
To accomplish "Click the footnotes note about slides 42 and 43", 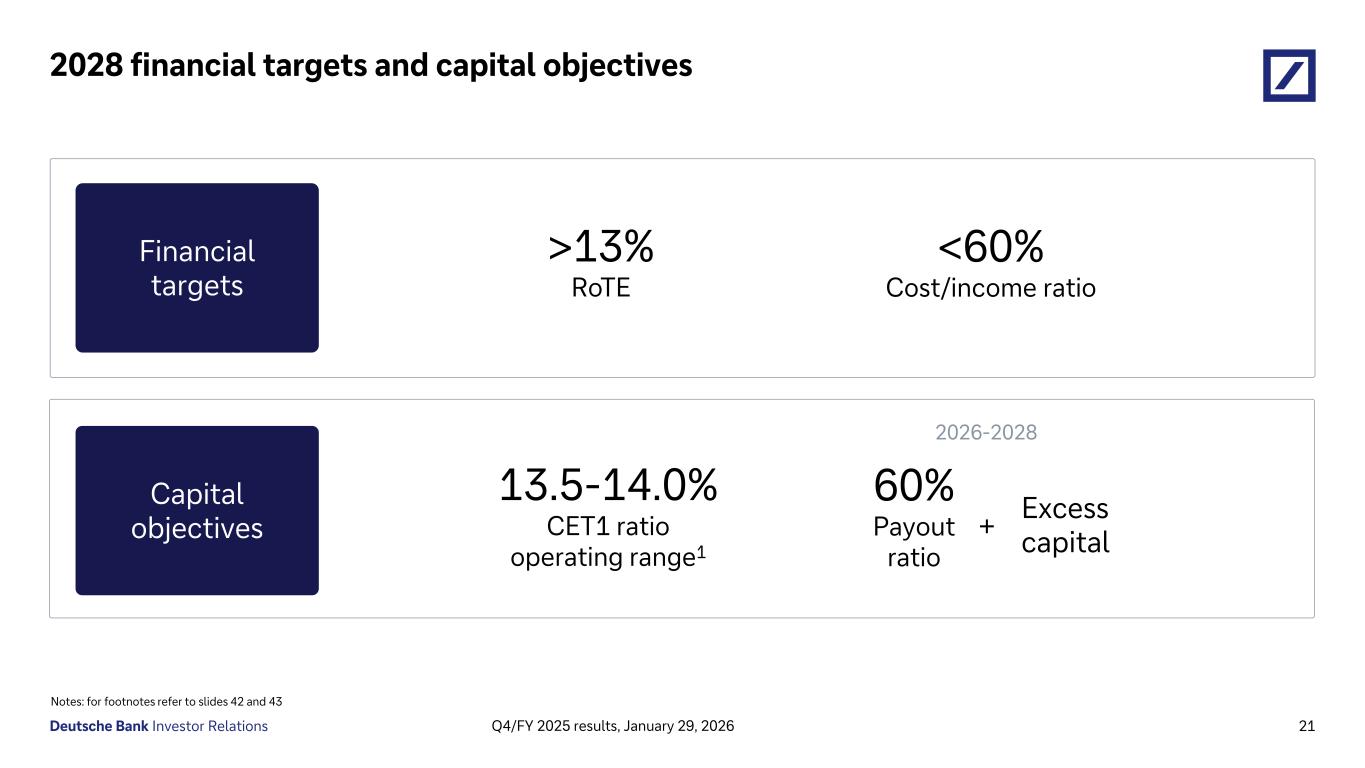I will click(166, 702).
